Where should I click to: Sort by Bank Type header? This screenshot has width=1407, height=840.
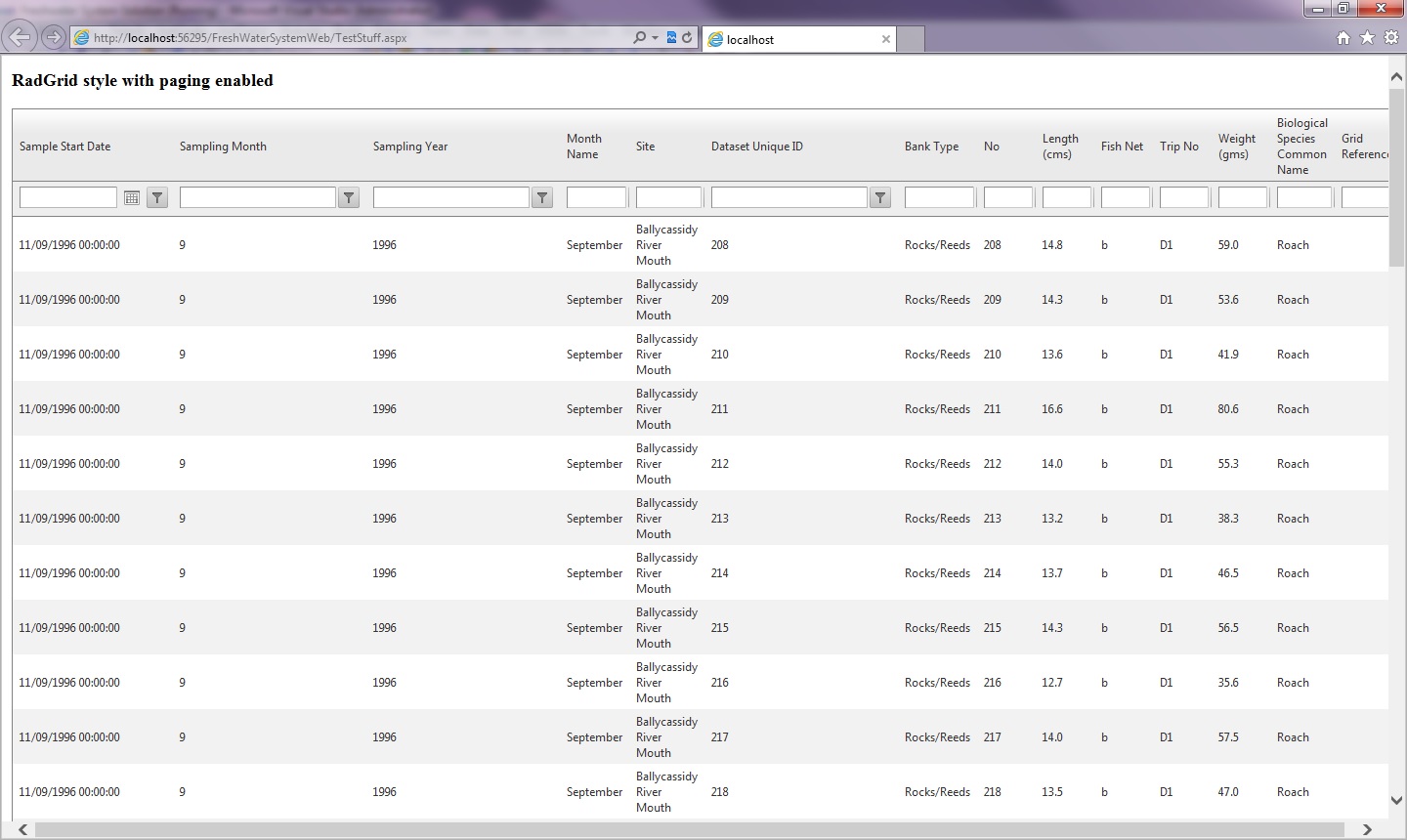pyautogui.click(x=931, y=147)
